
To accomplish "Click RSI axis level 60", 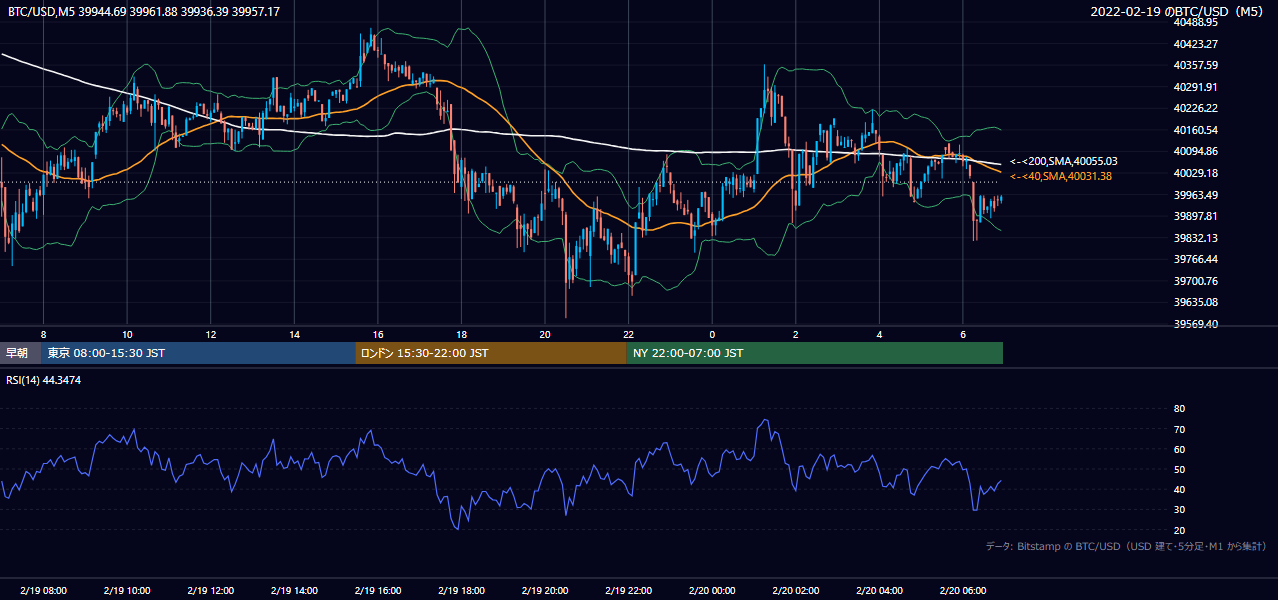I will 1180,449.
